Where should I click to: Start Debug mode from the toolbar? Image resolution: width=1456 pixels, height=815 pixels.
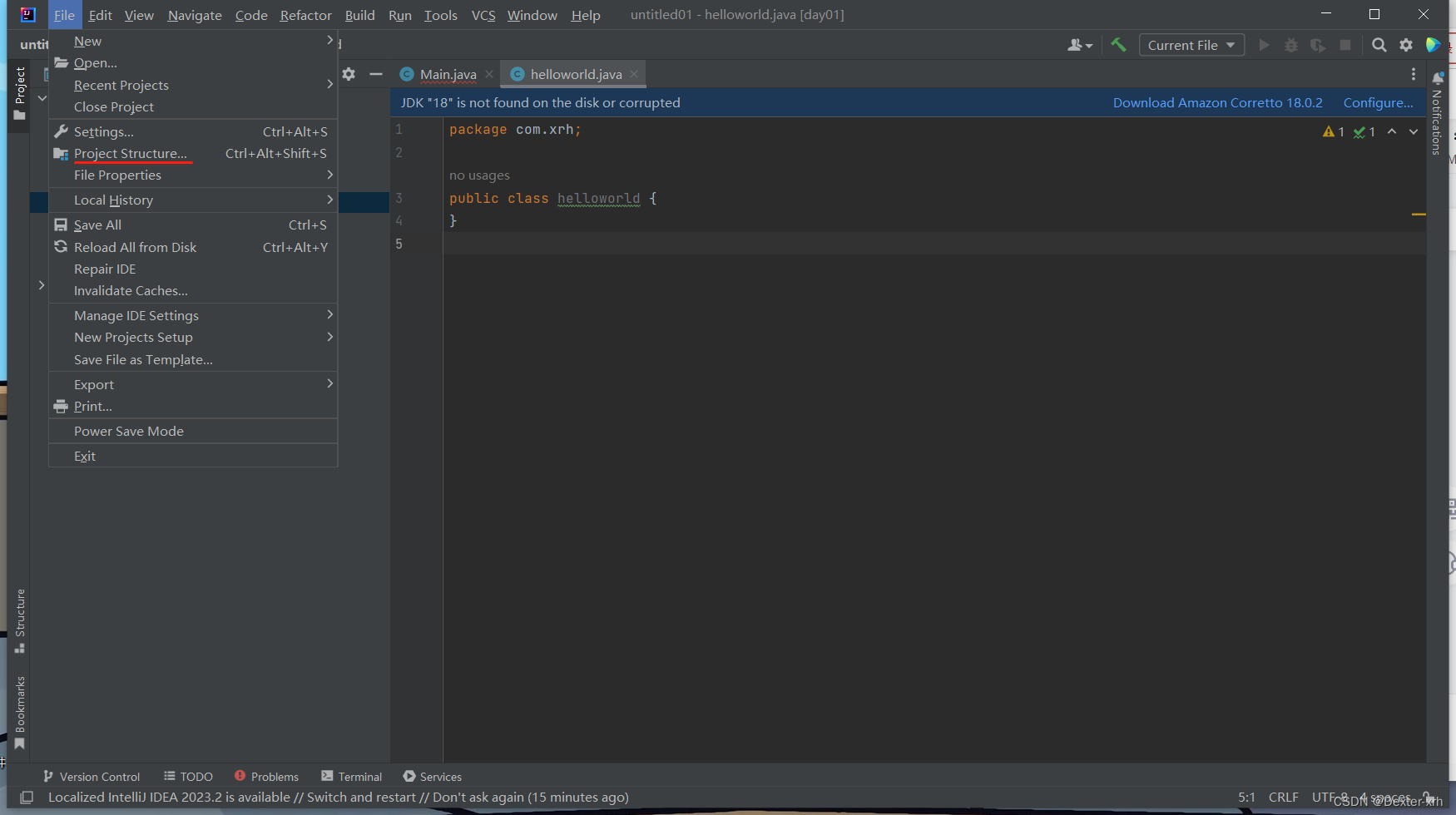(1290, 45)
